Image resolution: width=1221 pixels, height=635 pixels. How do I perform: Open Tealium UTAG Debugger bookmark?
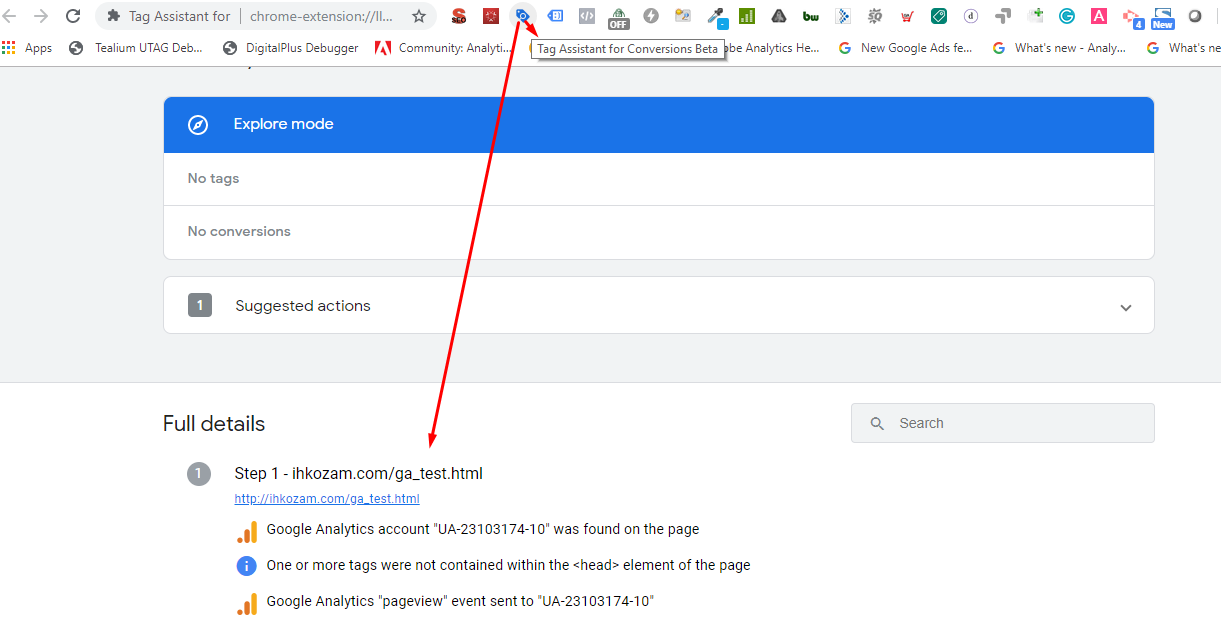[136, 48]
